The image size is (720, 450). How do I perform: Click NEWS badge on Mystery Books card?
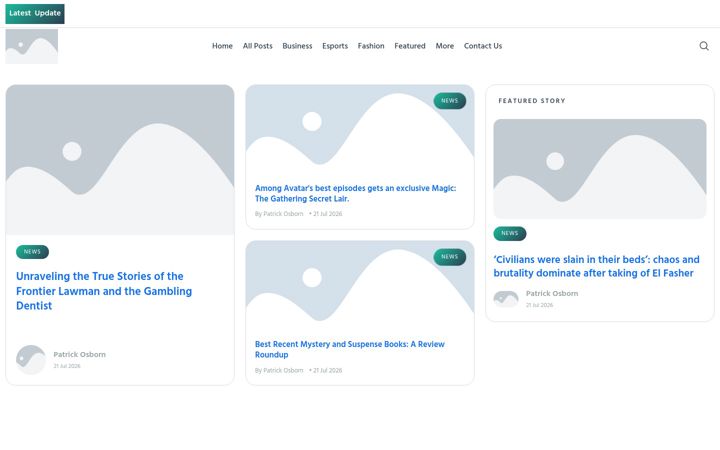tap(450, 257)
